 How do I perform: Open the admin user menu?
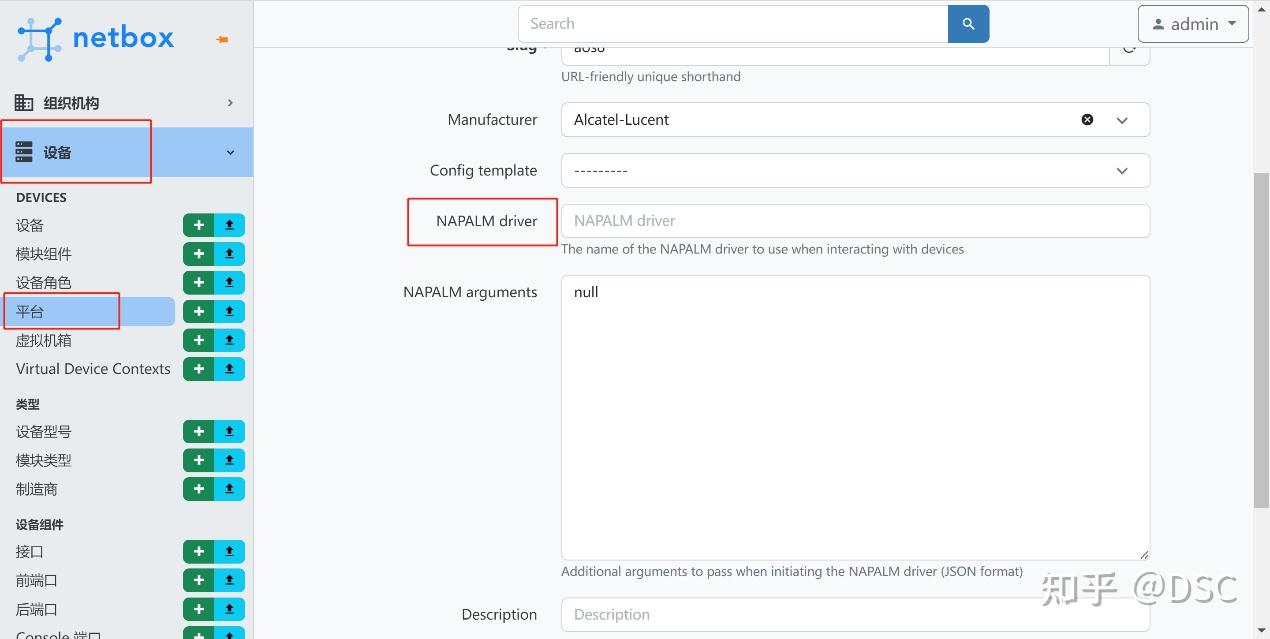coord(1193,24)
